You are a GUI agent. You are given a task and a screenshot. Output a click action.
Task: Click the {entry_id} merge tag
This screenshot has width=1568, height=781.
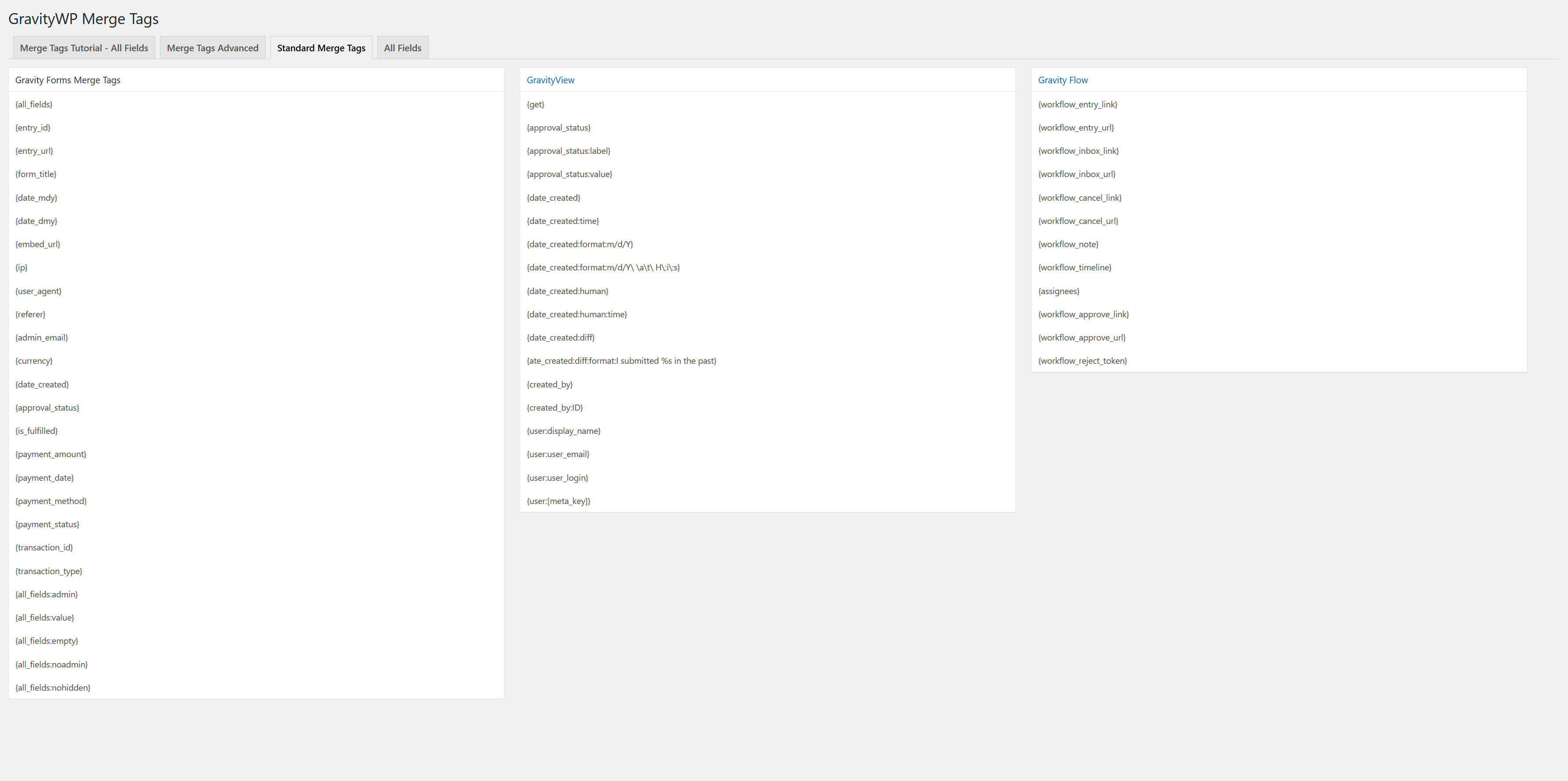coord(33,127)
